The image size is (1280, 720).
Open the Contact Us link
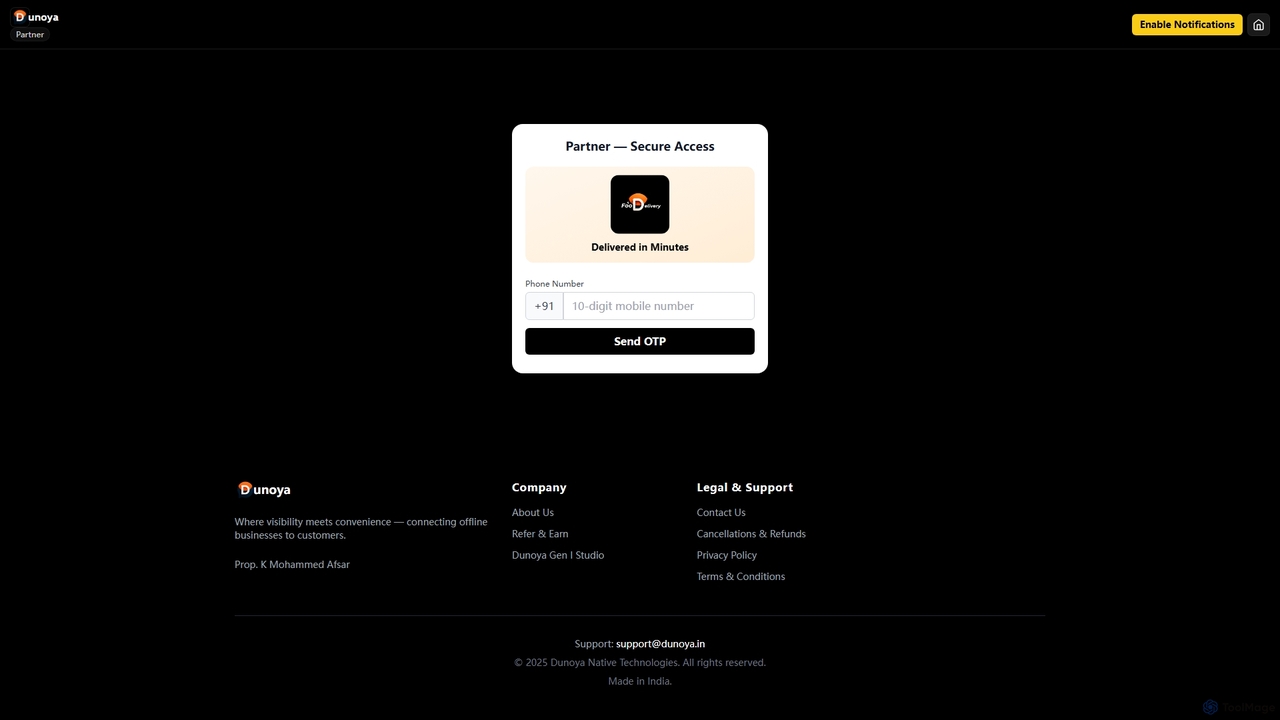tap(721, 512)
